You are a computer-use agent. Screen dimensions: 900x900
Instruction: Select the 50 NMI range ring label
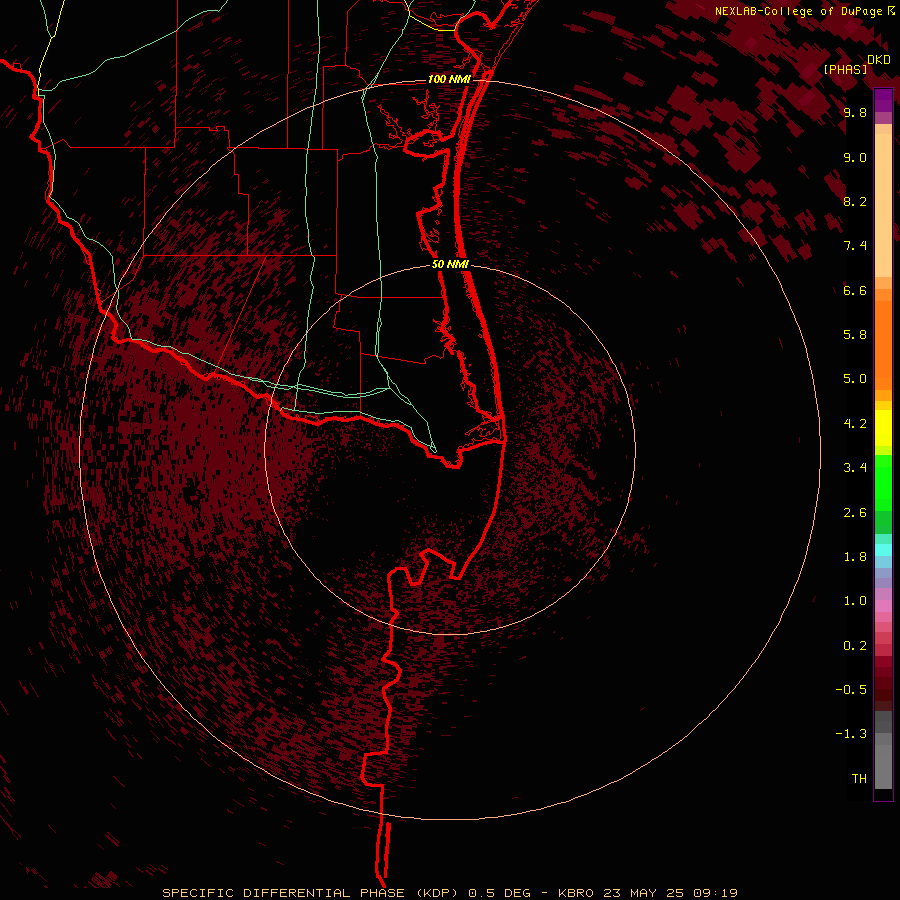click(450, 264)
